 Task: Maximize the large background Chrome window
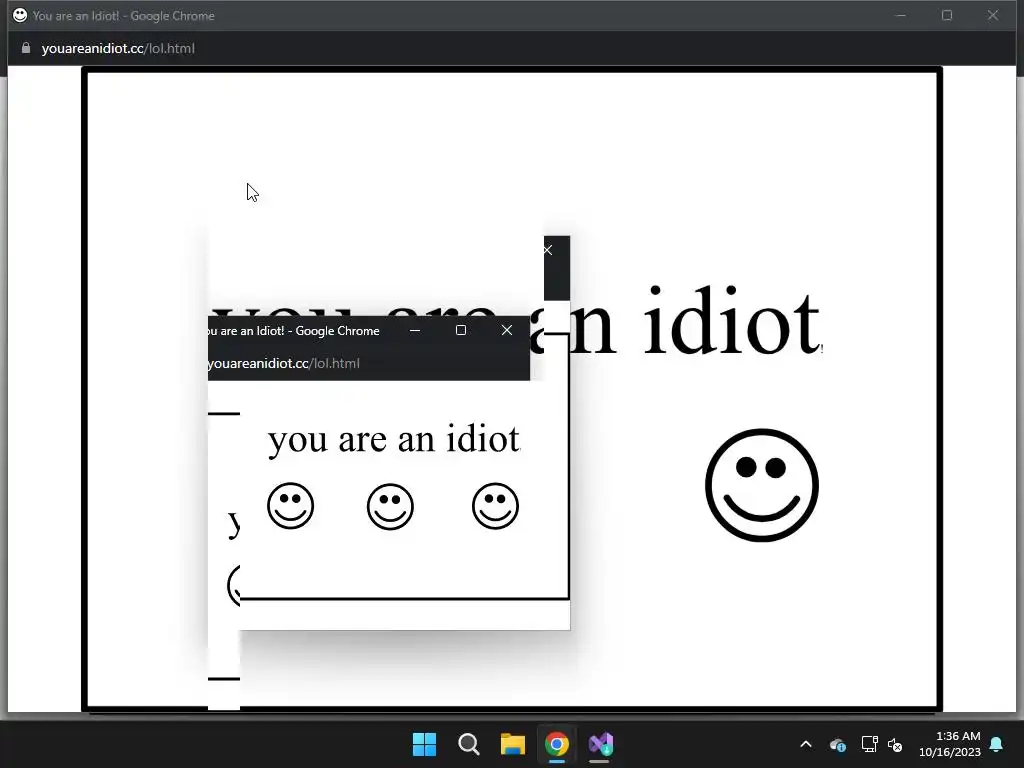pos(947,15)
